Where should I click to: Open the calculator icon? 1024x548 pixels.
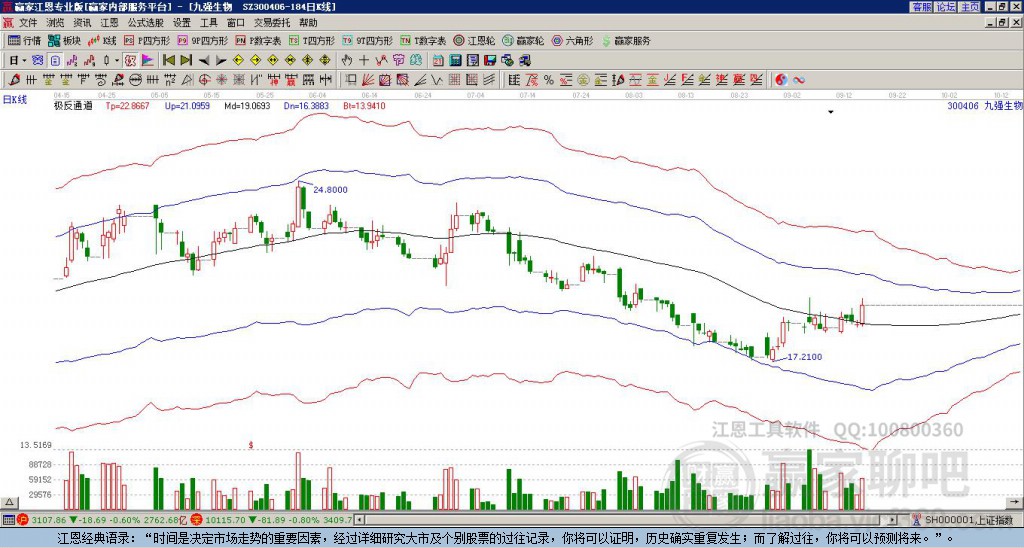[456, 61]
